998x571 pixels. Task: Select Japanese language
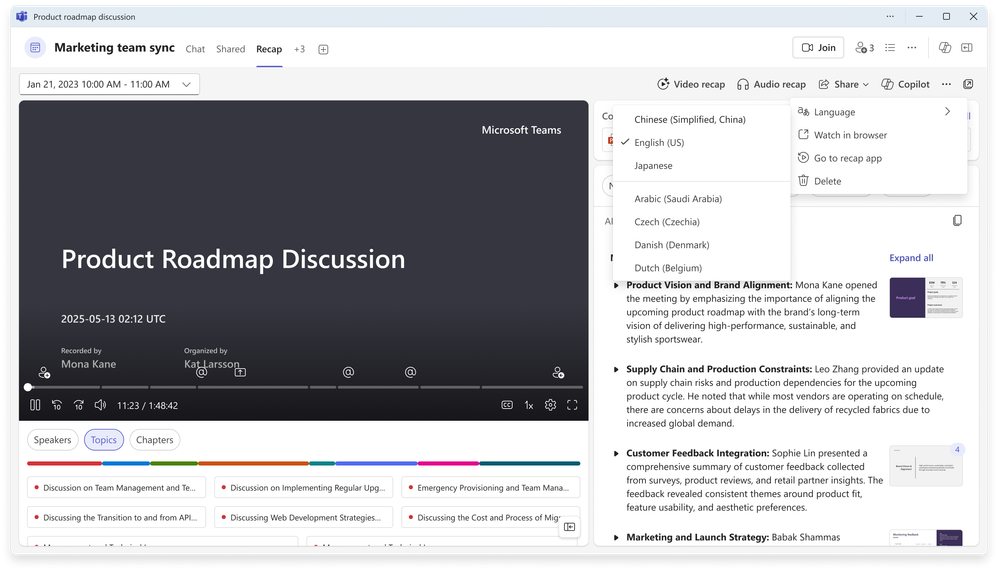pyautogui.click(x=701, y=166)
